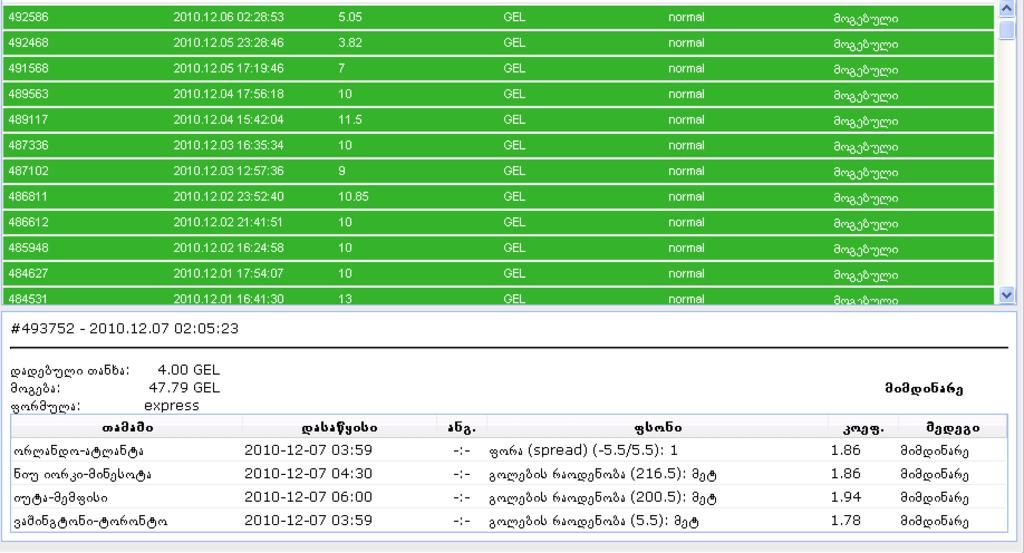Click the scroll up arrow of the list
Viewport: 1024px width, 553px height.
(x=1006, y=9)
